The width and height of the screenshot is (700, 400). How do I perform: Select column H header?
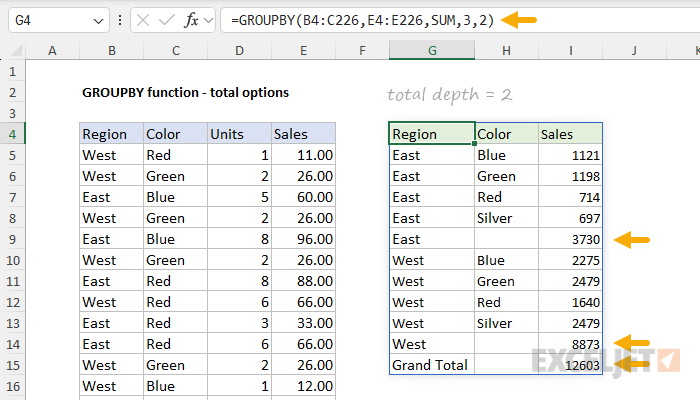(506, 50)
